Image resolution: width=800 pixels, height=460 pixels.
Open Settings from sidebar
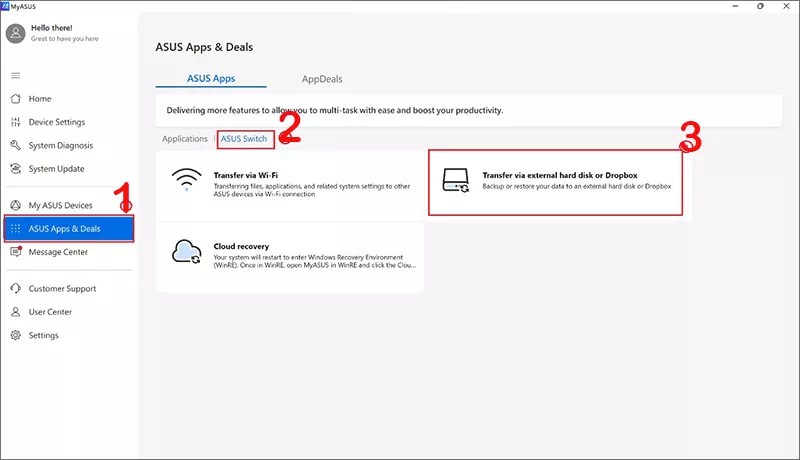[x=43, y=336]
